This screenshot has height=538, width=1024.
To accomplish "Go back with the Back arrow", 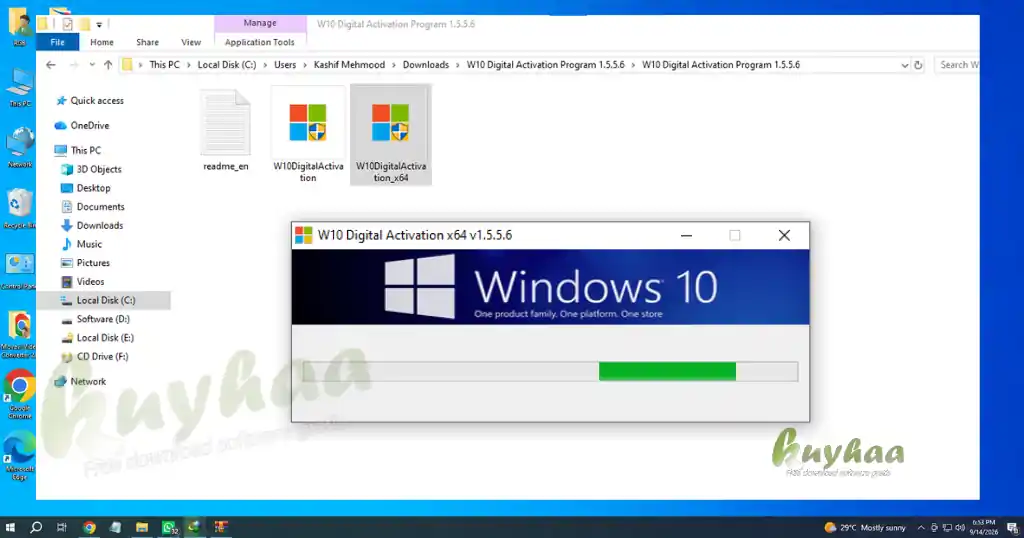I will point(51,65).
